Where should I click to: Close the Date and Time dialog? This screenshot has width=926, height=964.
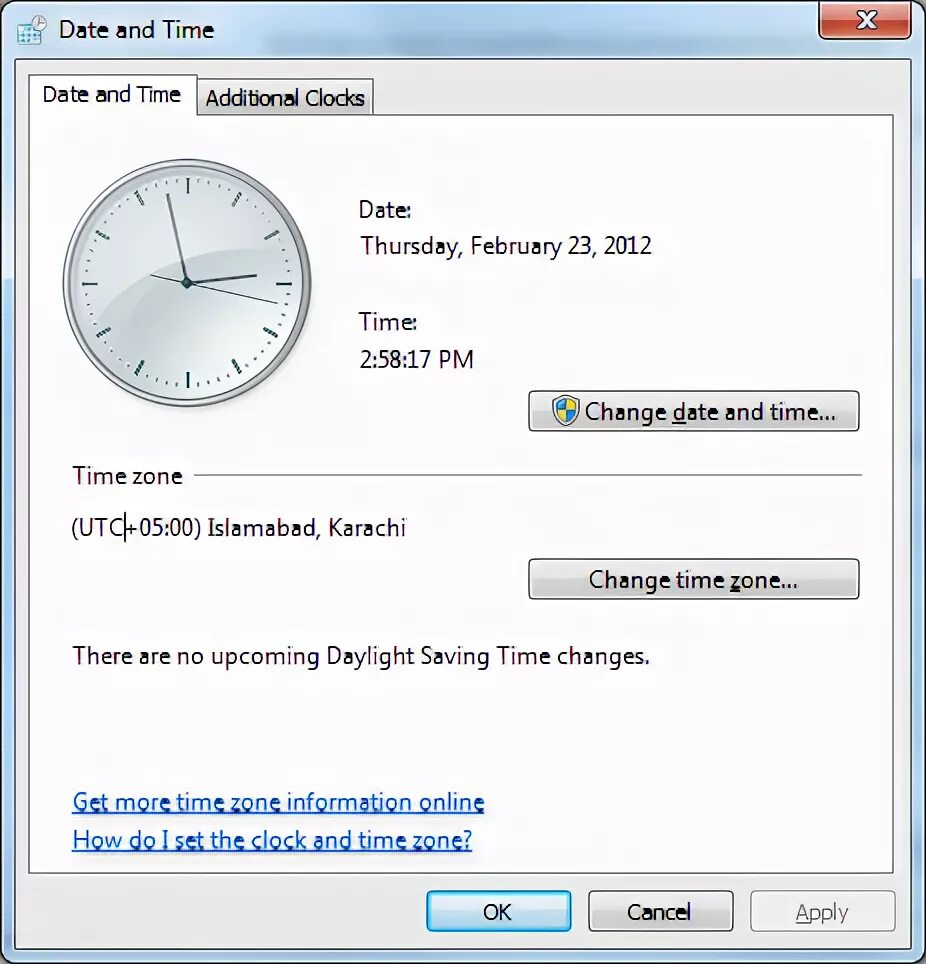865,20
